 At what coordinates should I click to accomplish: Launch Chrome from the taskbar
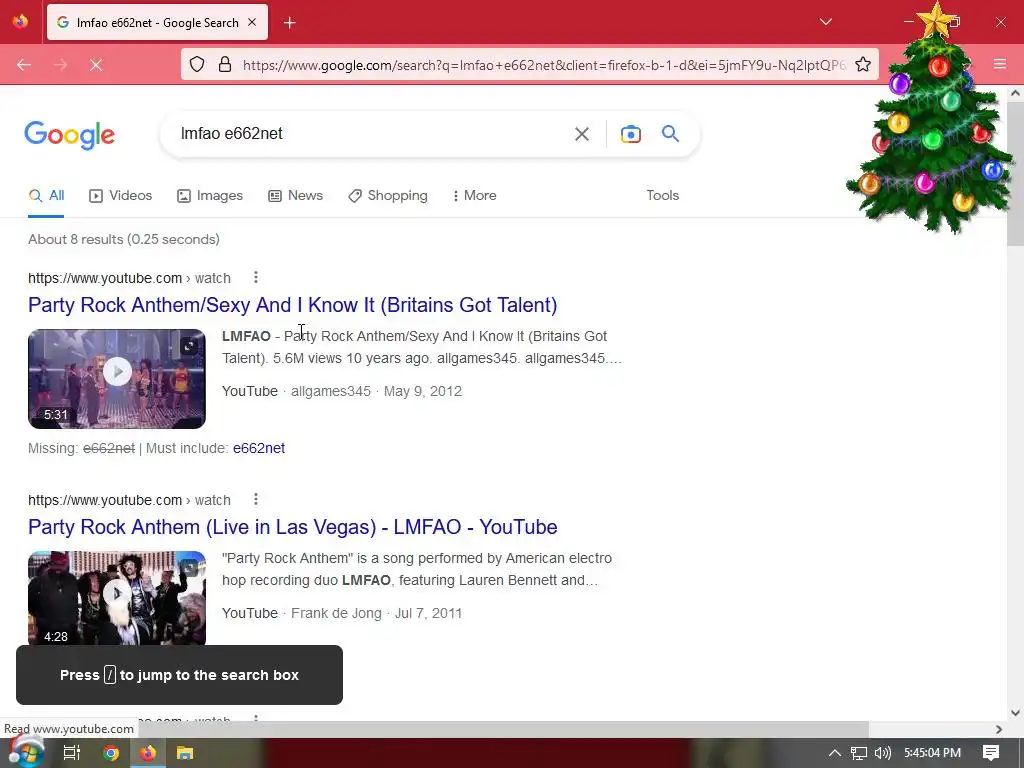[111, 753]
